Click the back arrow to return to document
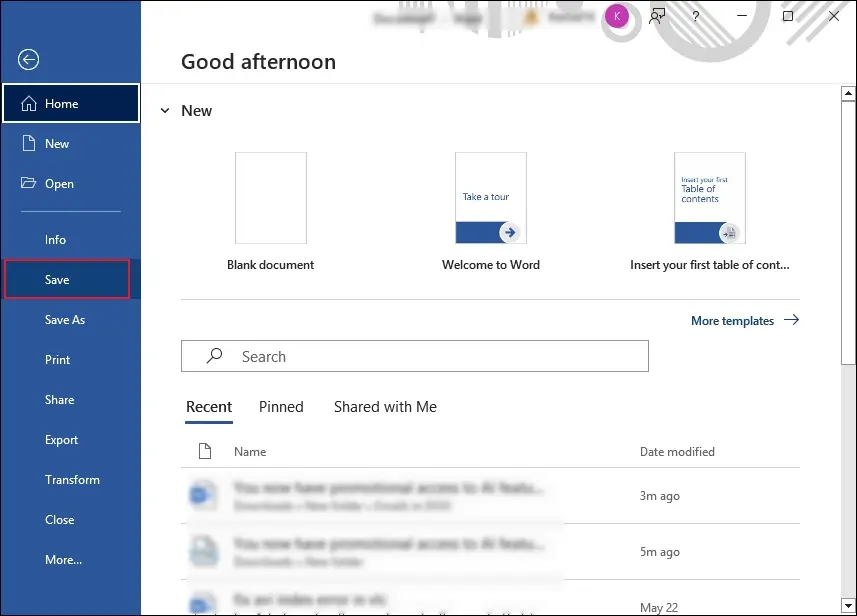 click(x=28, y=60)
